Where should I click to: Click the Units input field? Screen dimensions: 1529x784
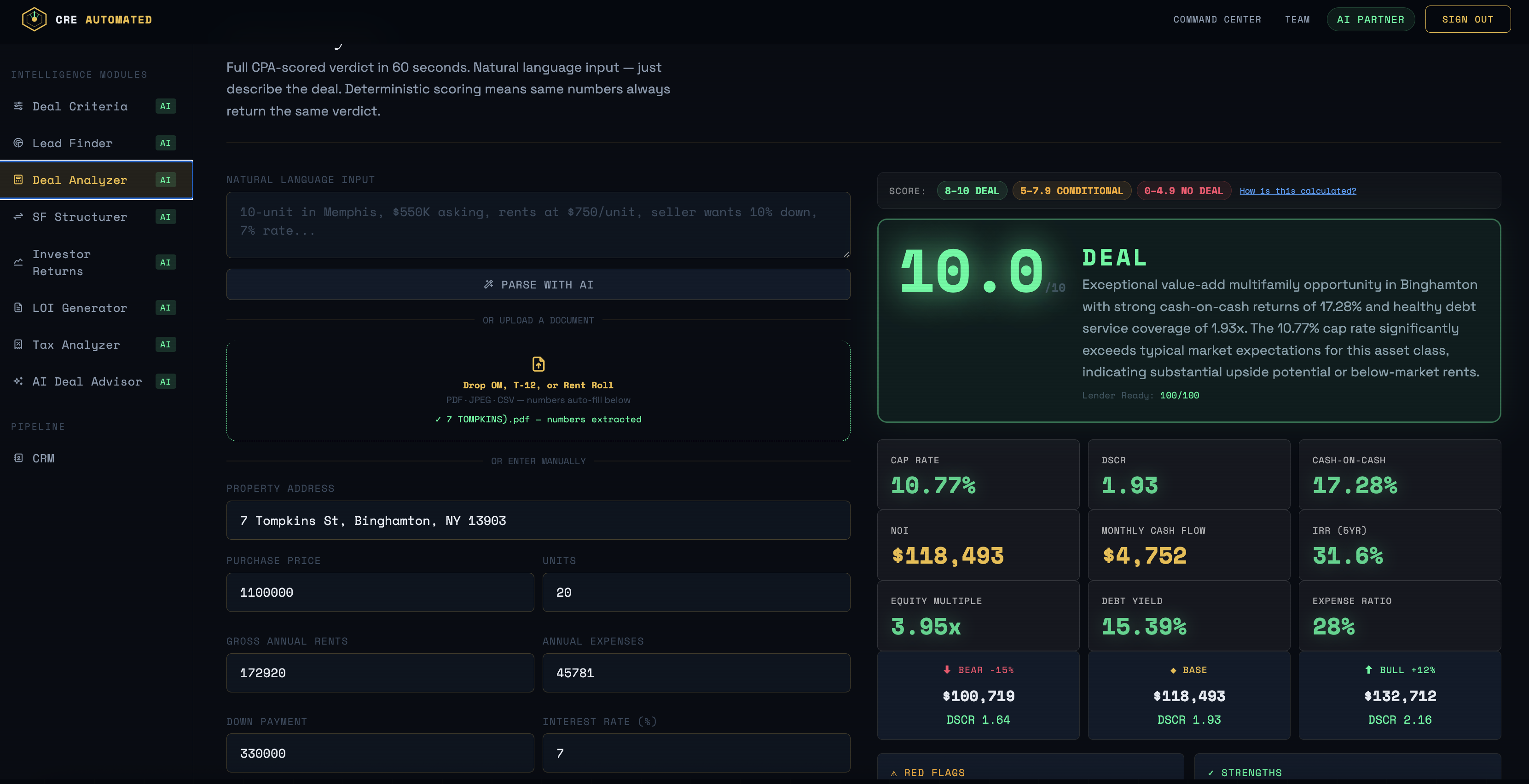pyautogui.click(x=696, y=592)
